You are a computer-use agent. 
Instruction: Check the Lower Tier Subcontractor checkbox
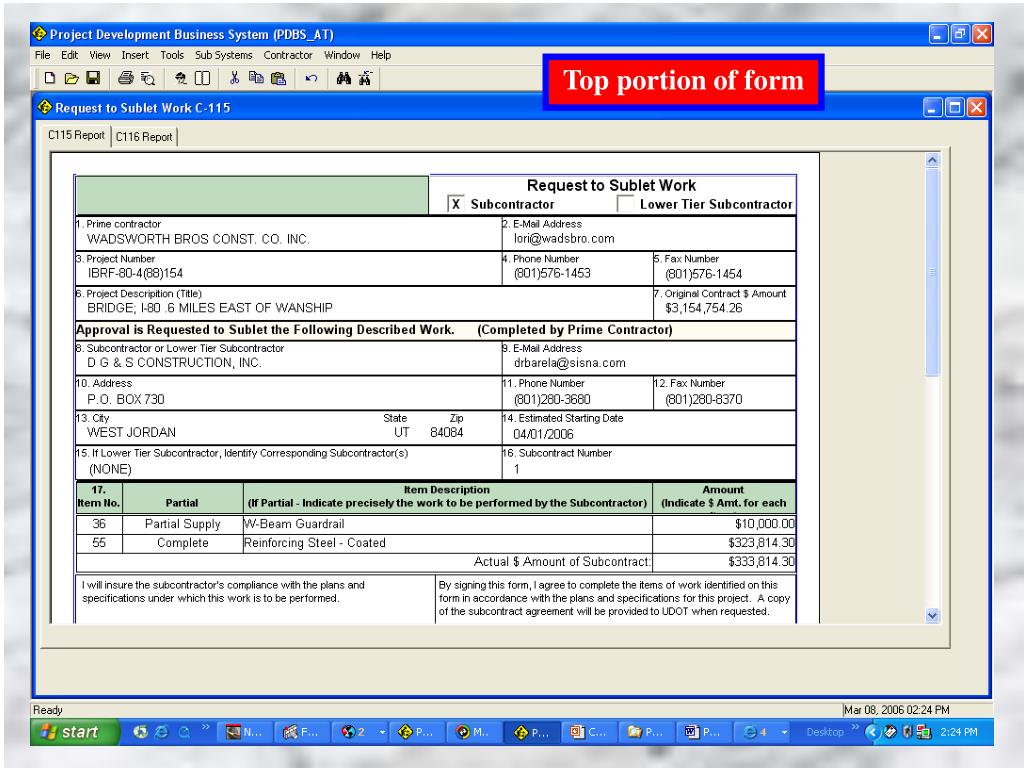[x=625, y=204]
